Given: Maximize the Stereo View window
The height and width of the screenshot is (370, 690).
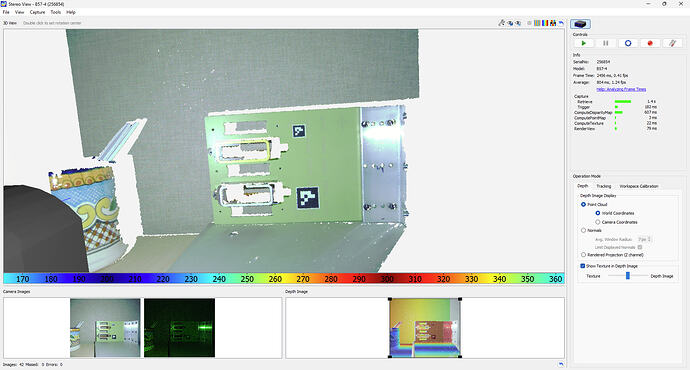Looking at the screenshot, I should pyautogui.click(x=664, y=4).
